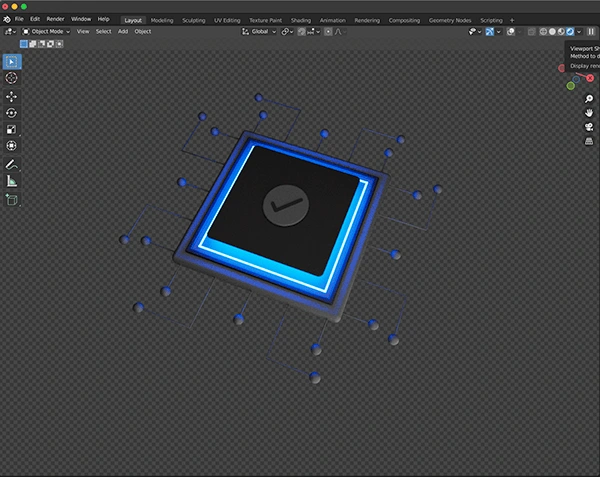The width and height of the screenshot is (600, 477).
Task: Open the viewport Select menu
Action: tap(103, 31)
